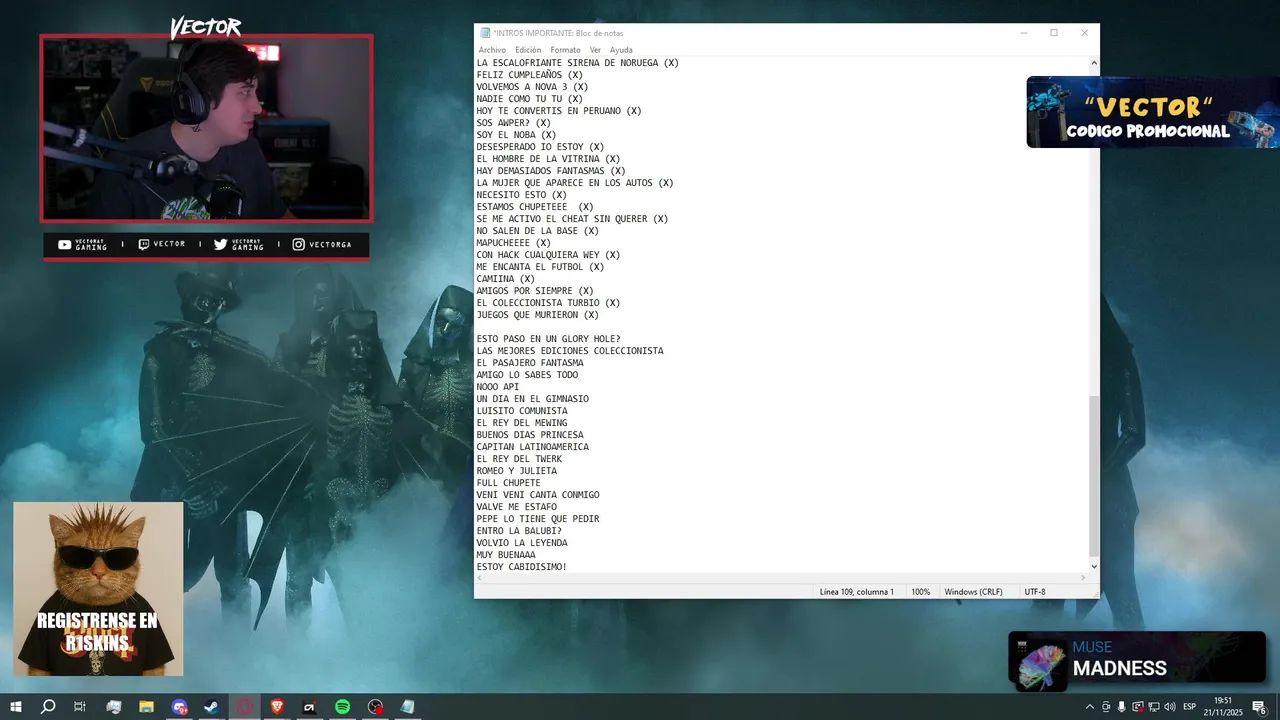Click the line 'VALVE ME ESTAFO'
The image size is (1280, 720).
517,507
